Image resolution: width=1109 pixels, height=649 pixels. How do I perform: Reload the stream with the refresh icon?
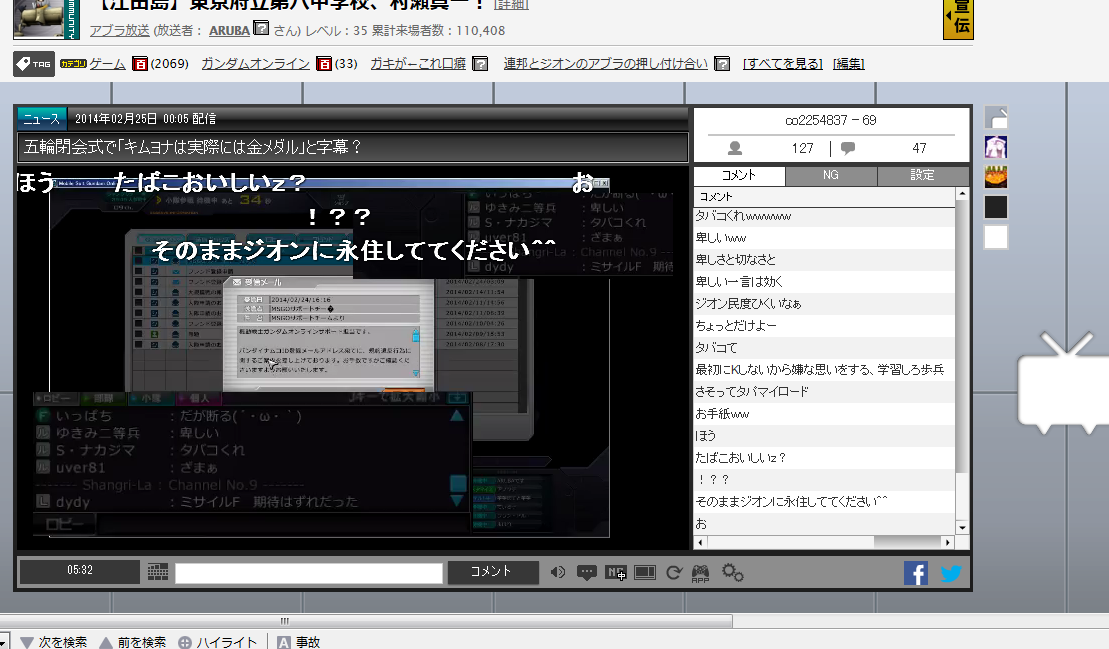(x=673, y=572)
